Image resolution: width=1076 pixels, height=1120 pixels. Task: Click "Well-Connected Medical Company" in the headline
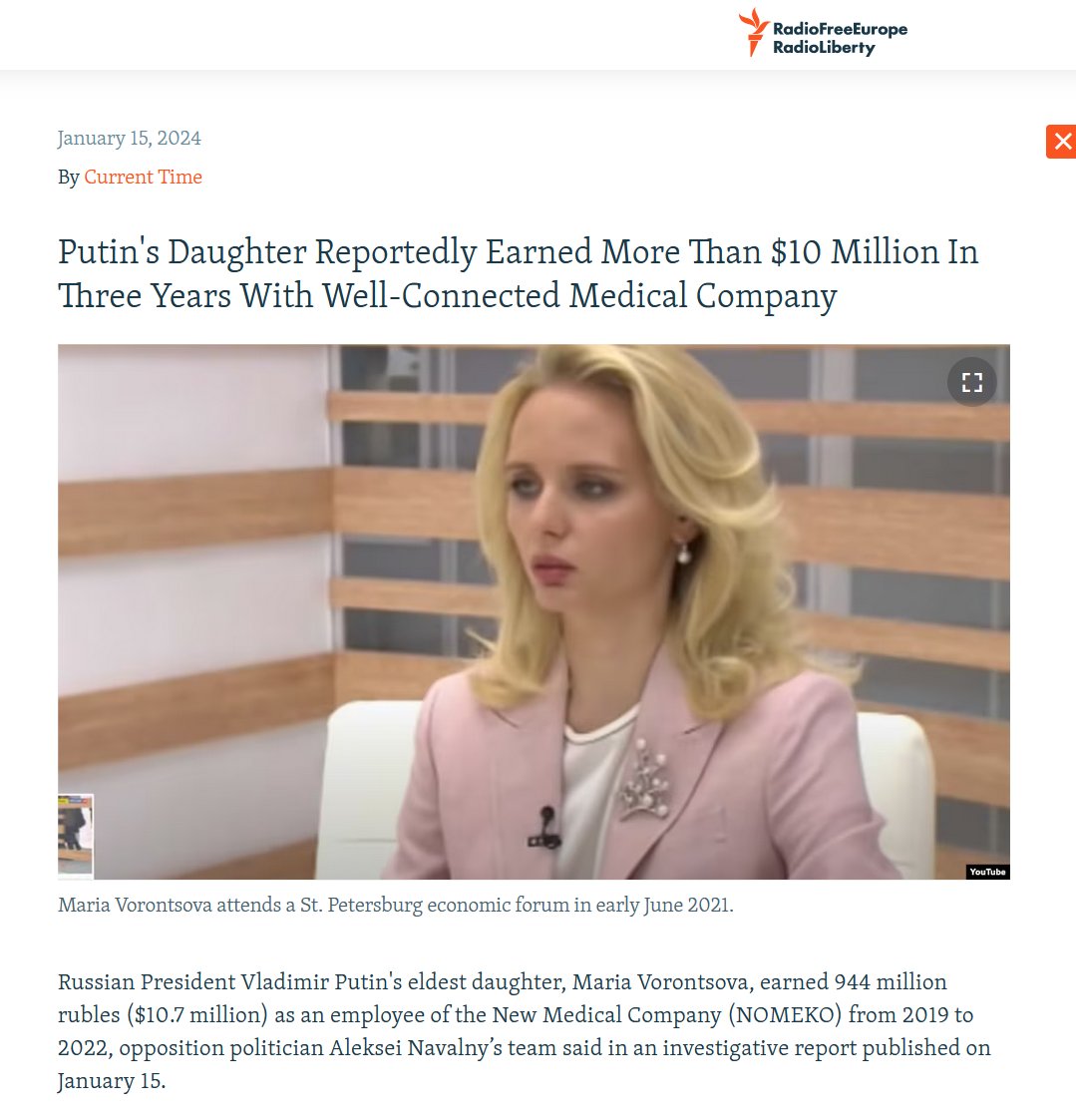click(x=579, y=296)
